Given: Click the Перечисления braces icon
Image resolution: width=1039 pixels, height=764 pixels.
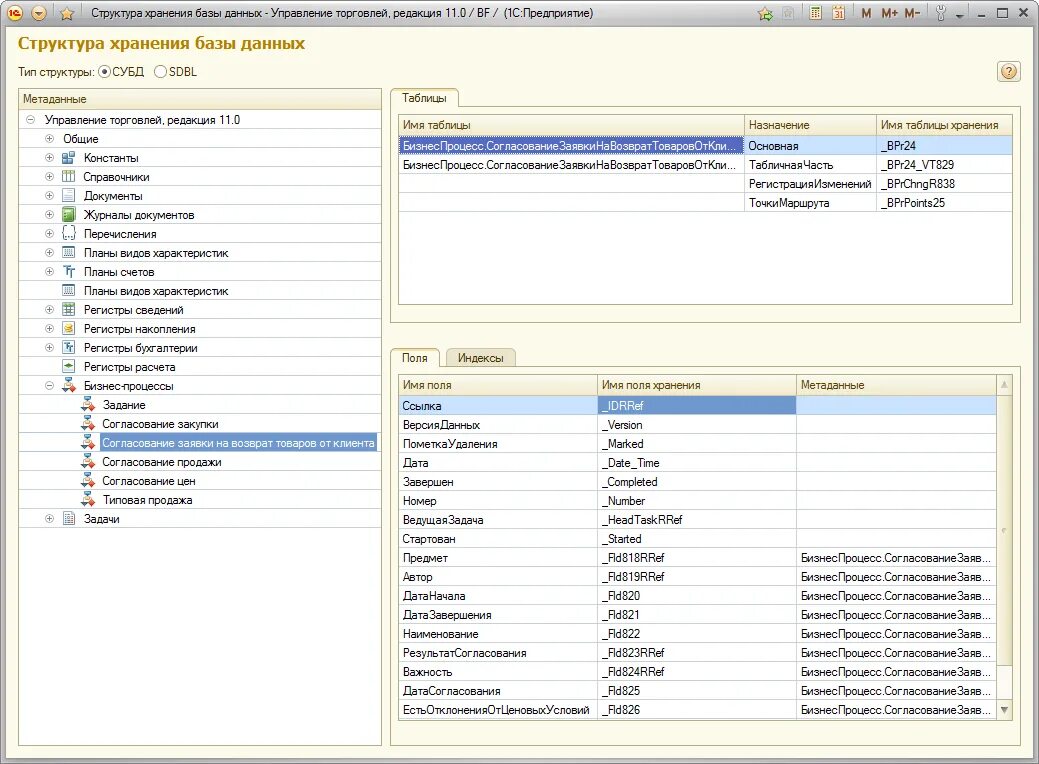Looking at the screenshot, I should pos(68,234).
